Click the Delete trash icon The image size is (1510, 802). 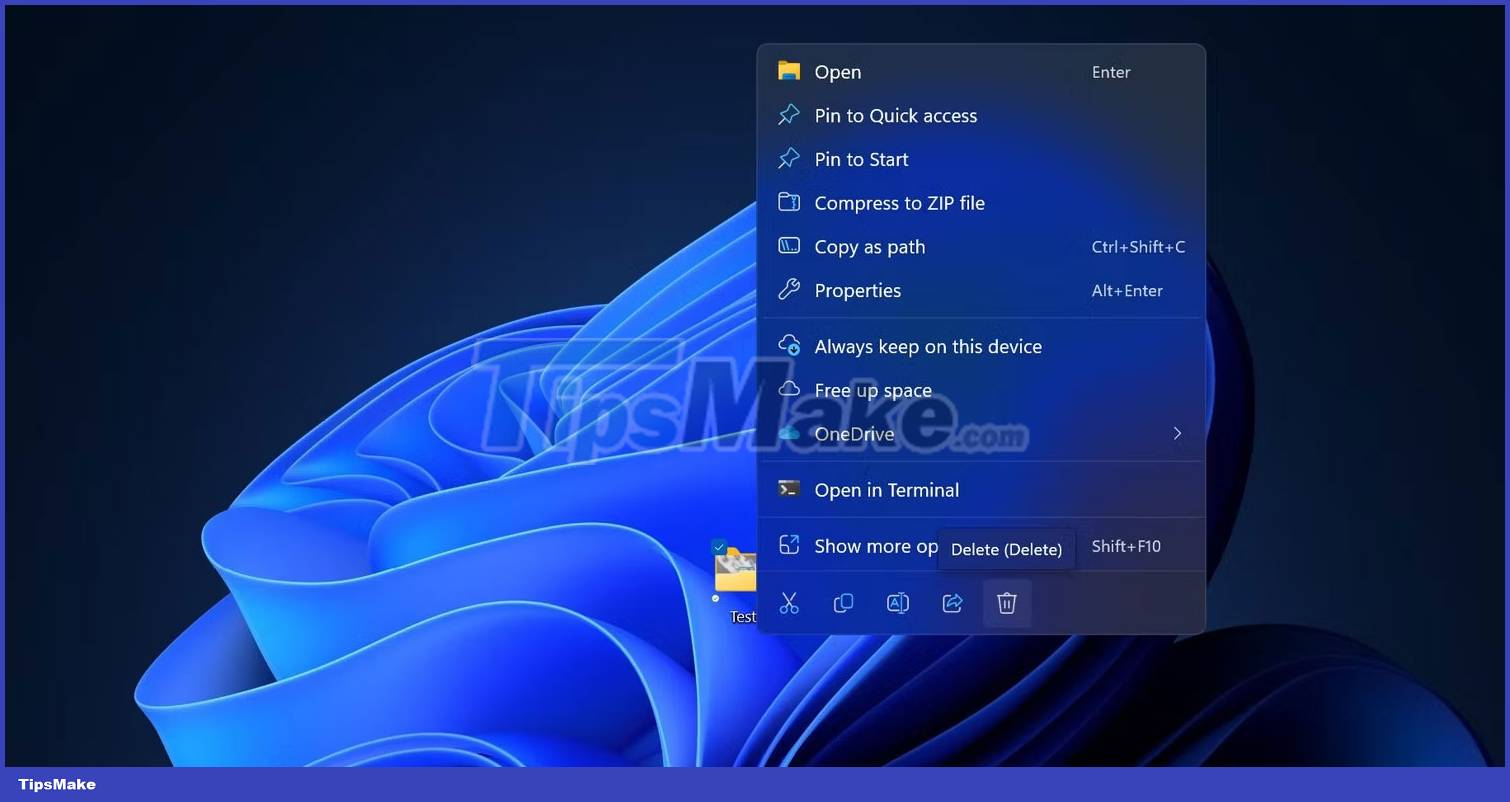pos(1007,603)
